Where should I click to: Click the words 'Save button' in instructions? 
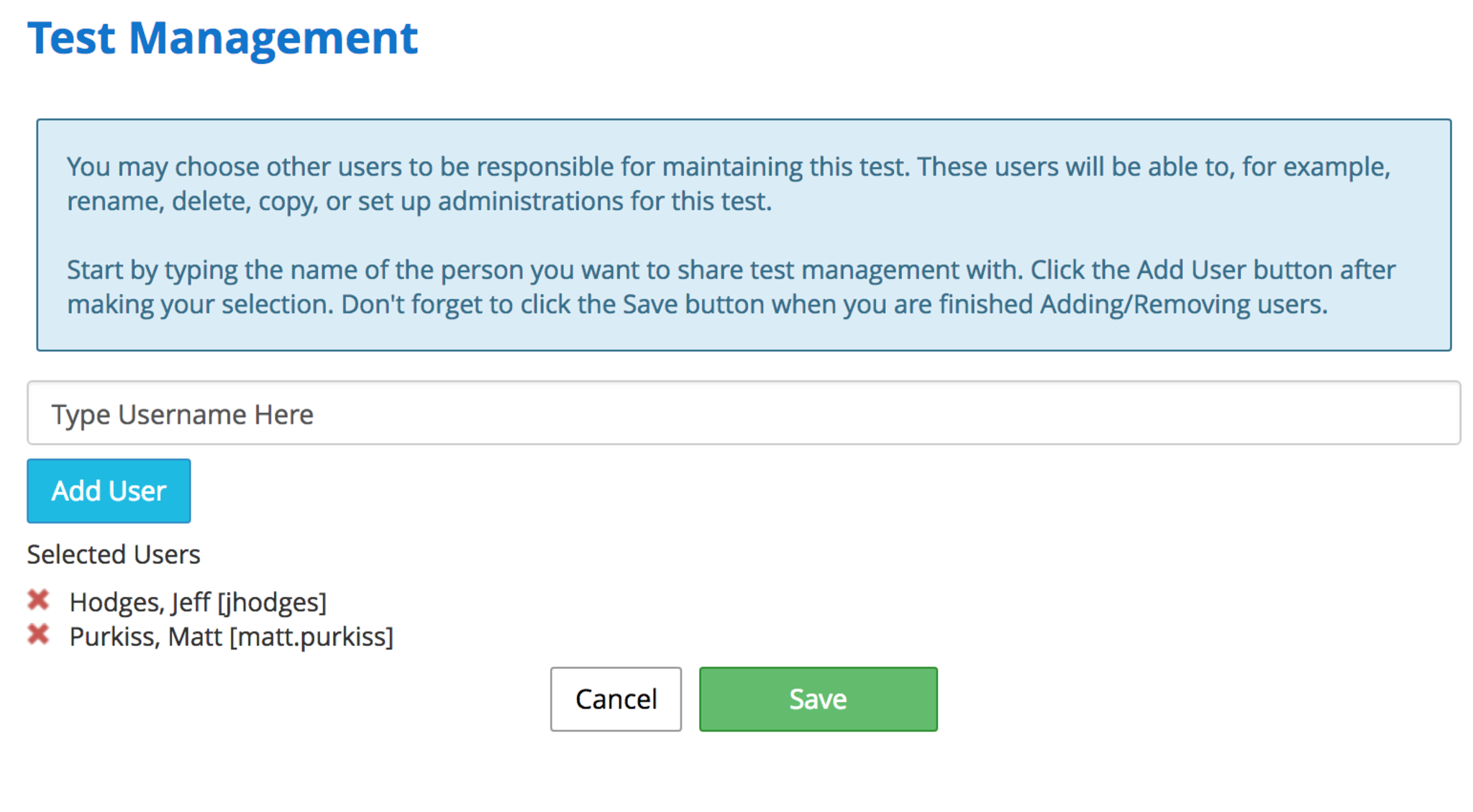(693, 304)
